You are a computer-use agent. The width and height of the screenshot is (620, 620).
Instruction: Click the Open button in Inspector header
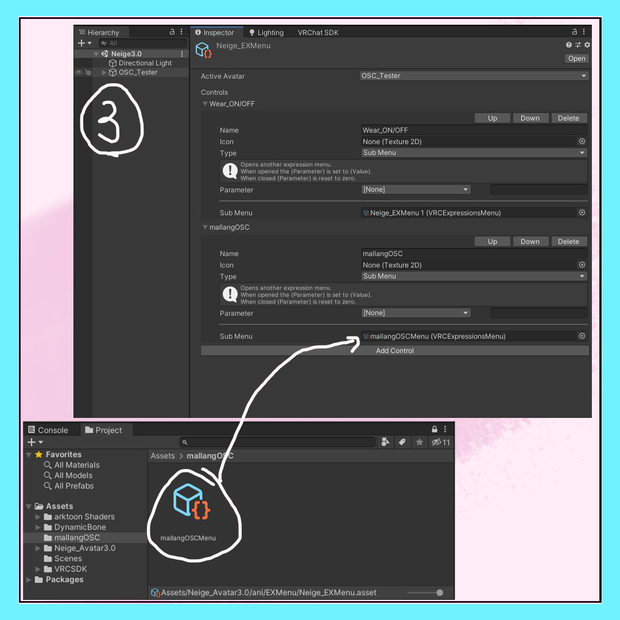click(x=576, y=59)
